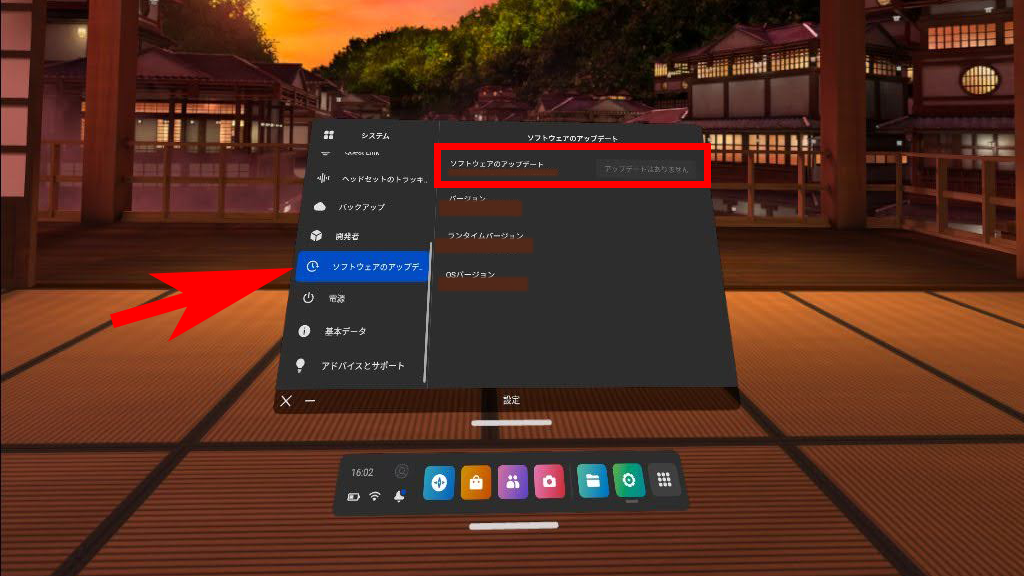Click the sidebar scrollbar in settings
Image resolution: width=1024 pixels, height=576 pixels.
click(x=428, y=313)
